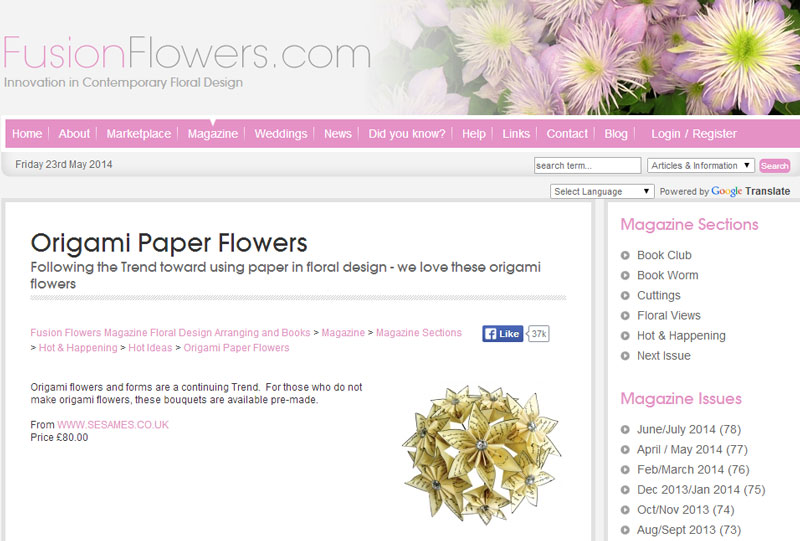Open the Aug/Sept 2013 (73) issue
Screen dimensions: 800x541
(x=689, y=530)
